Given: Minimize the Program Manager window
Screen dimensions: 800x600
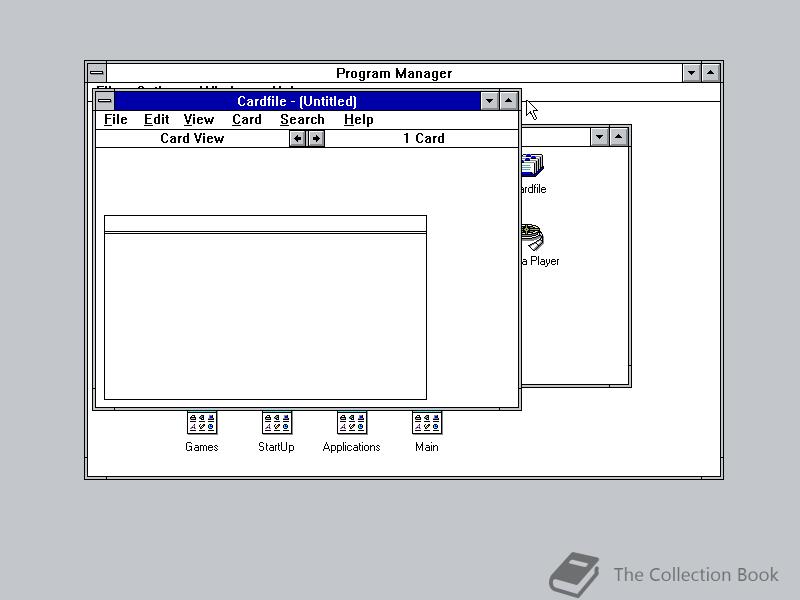Looking at the screenshot, I should click(x=691, y=73).
